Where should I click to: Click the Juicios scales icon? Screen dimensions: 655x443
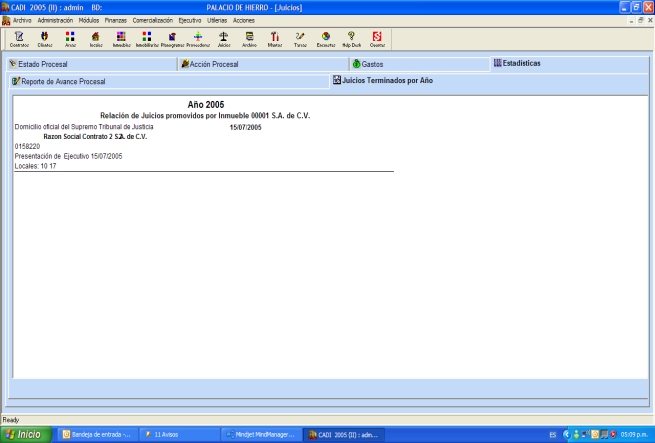pyautogui.click(x=224, y=39)
